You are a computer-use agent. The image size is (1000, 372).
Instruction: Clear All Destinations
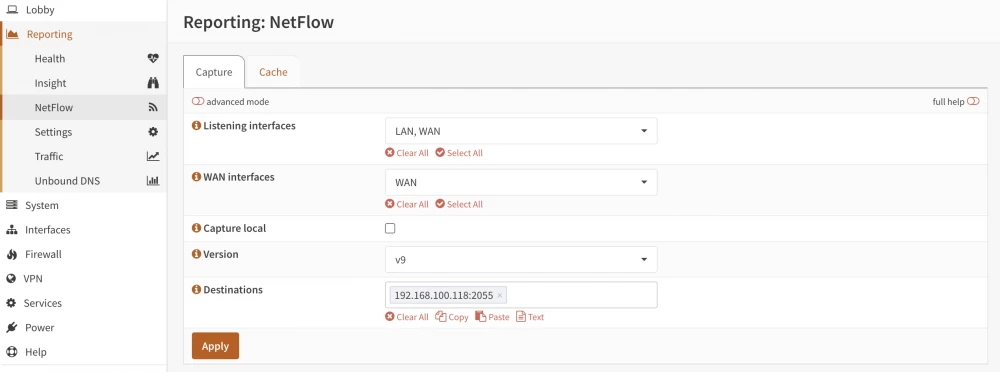407,316
